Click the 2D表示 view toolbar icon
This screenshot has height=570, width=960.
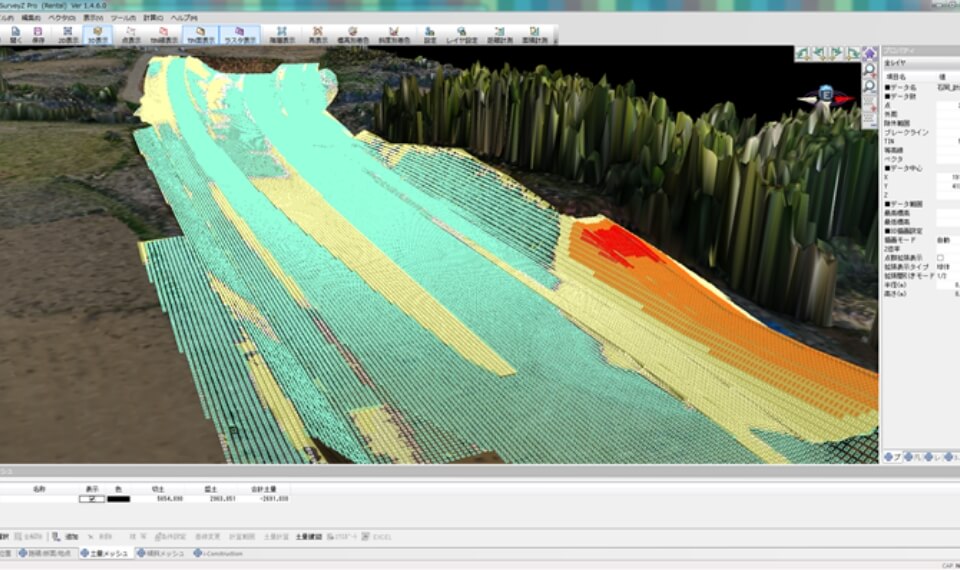coord(68,35)
